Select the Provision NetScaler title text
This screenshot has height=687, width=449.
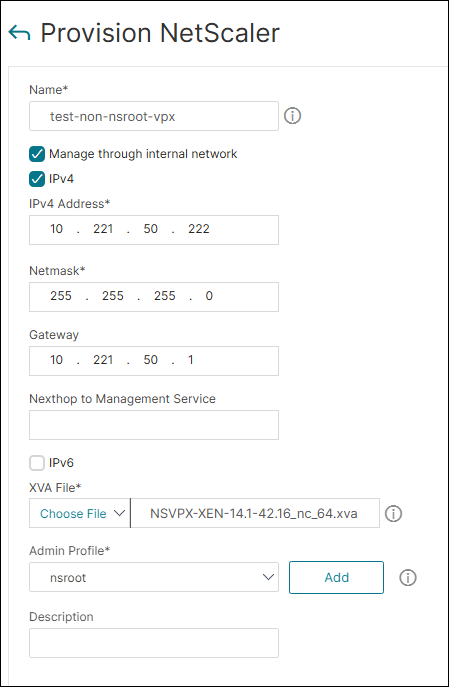[x=160, y=33]
